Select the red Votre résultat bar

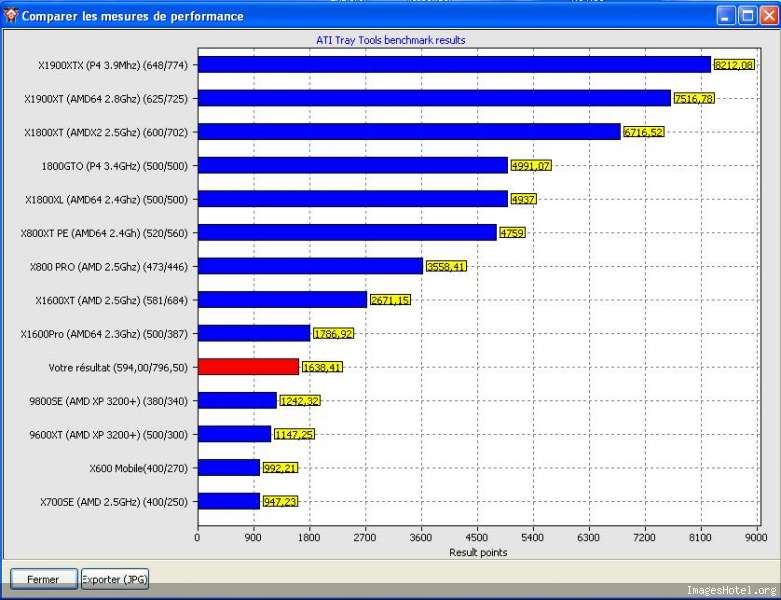tap(248, 367)
